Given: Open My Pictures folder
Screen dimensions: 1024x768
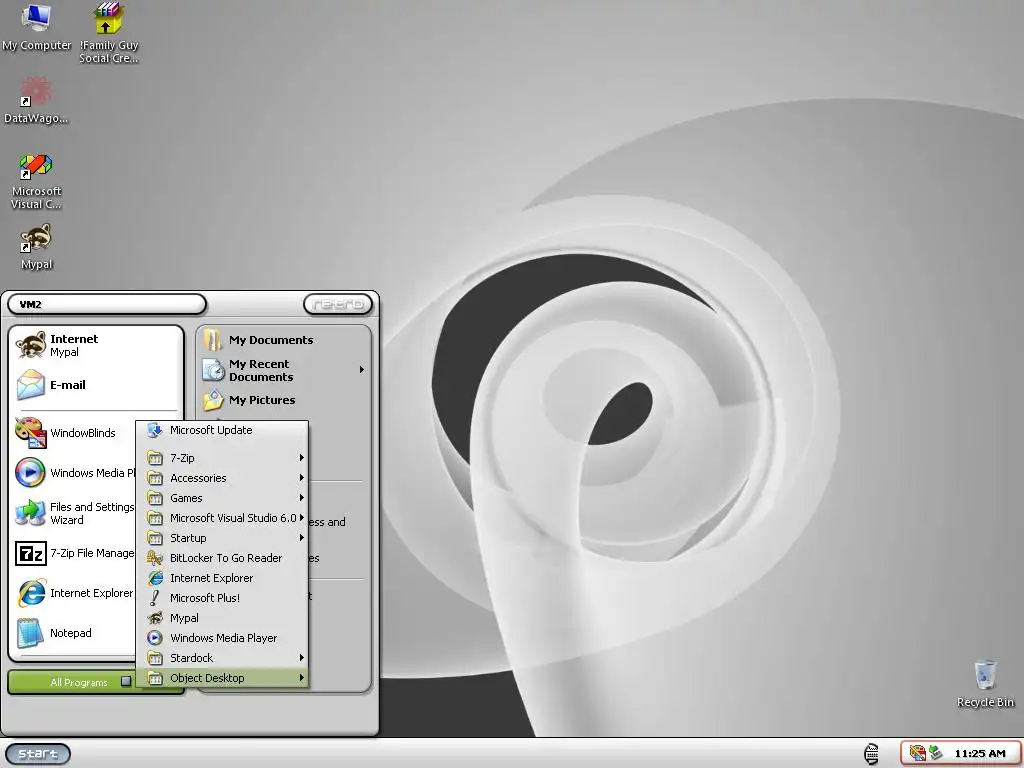Looking at the screenshot, I should pyautogui.click(x=284, y=400).
